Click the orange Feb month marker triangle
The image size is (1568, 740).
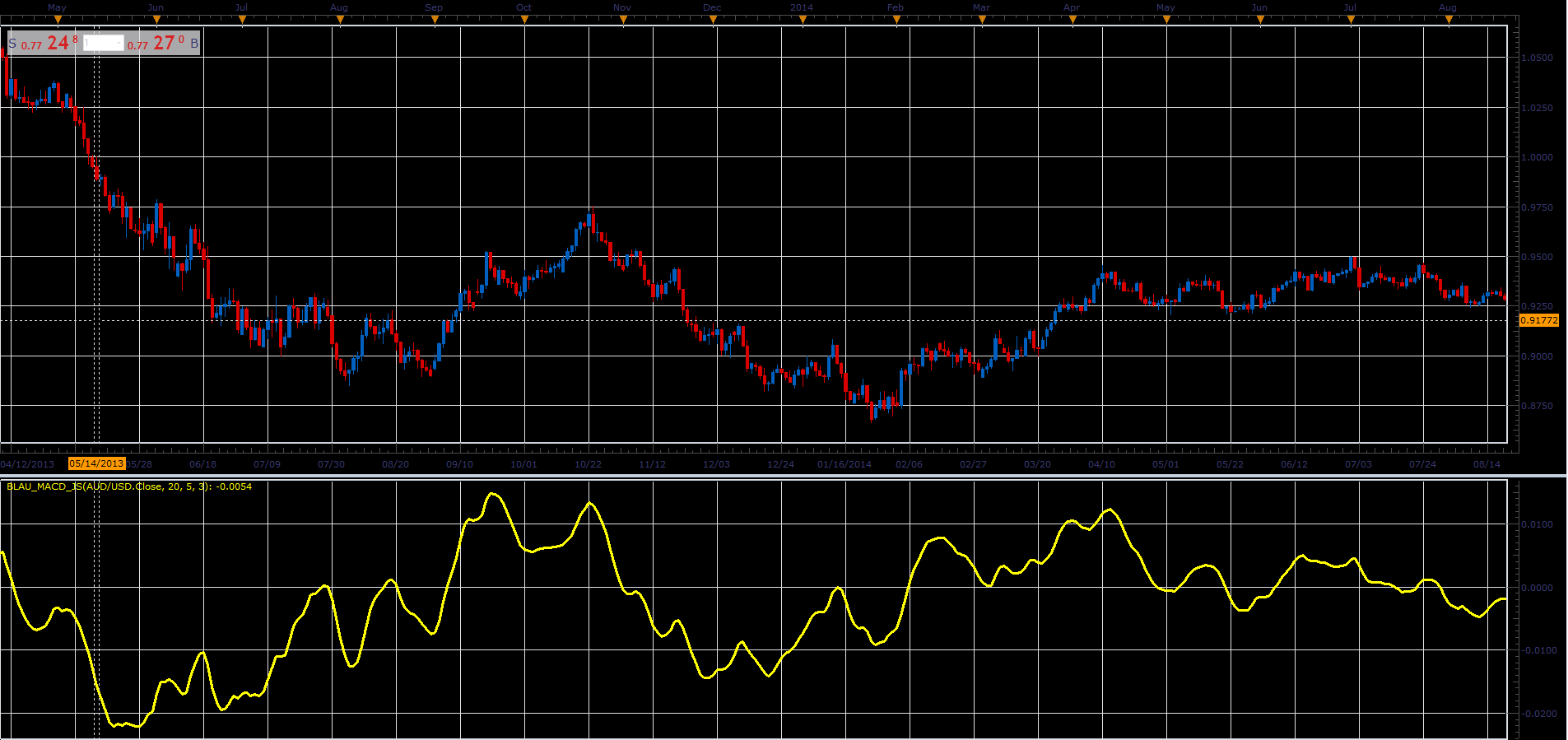(896, 21)
